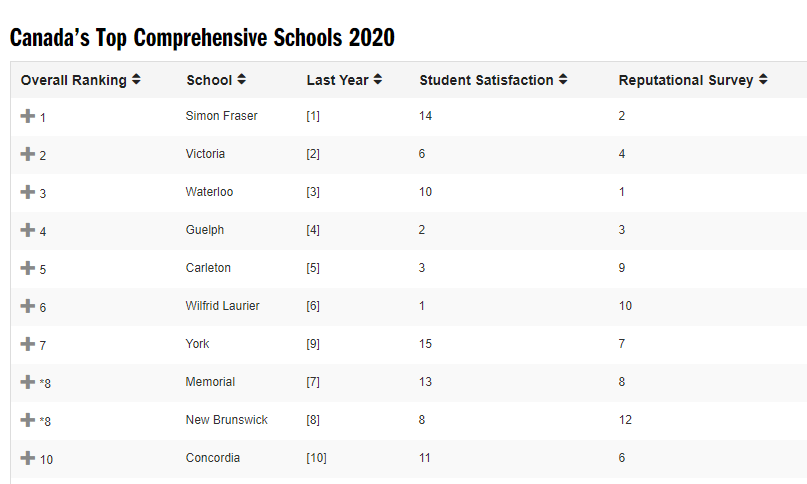Expand the Memorial row plus icon

[28, 382]
